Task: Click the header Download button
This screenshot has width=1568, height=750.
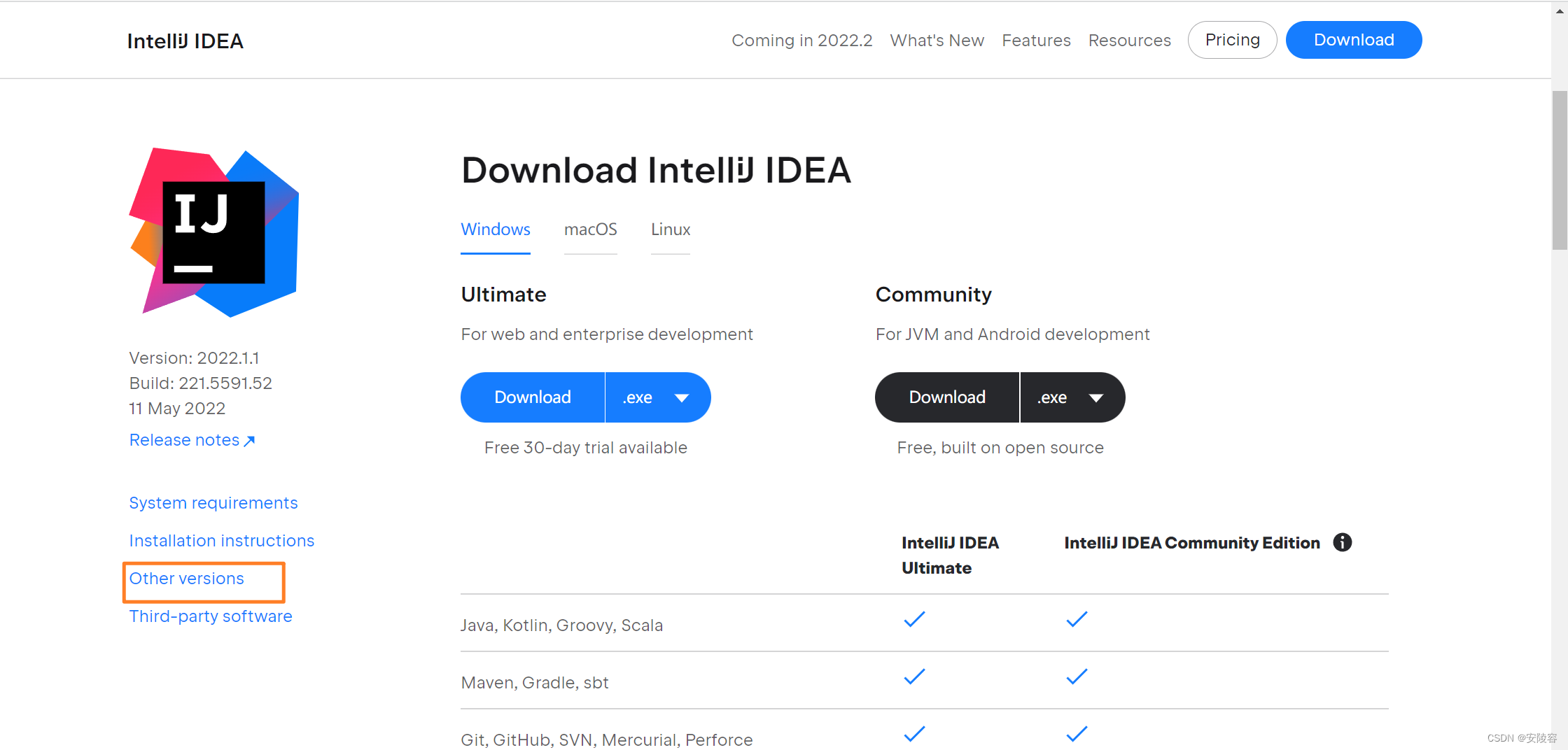Action: (x=1354, y=40)
